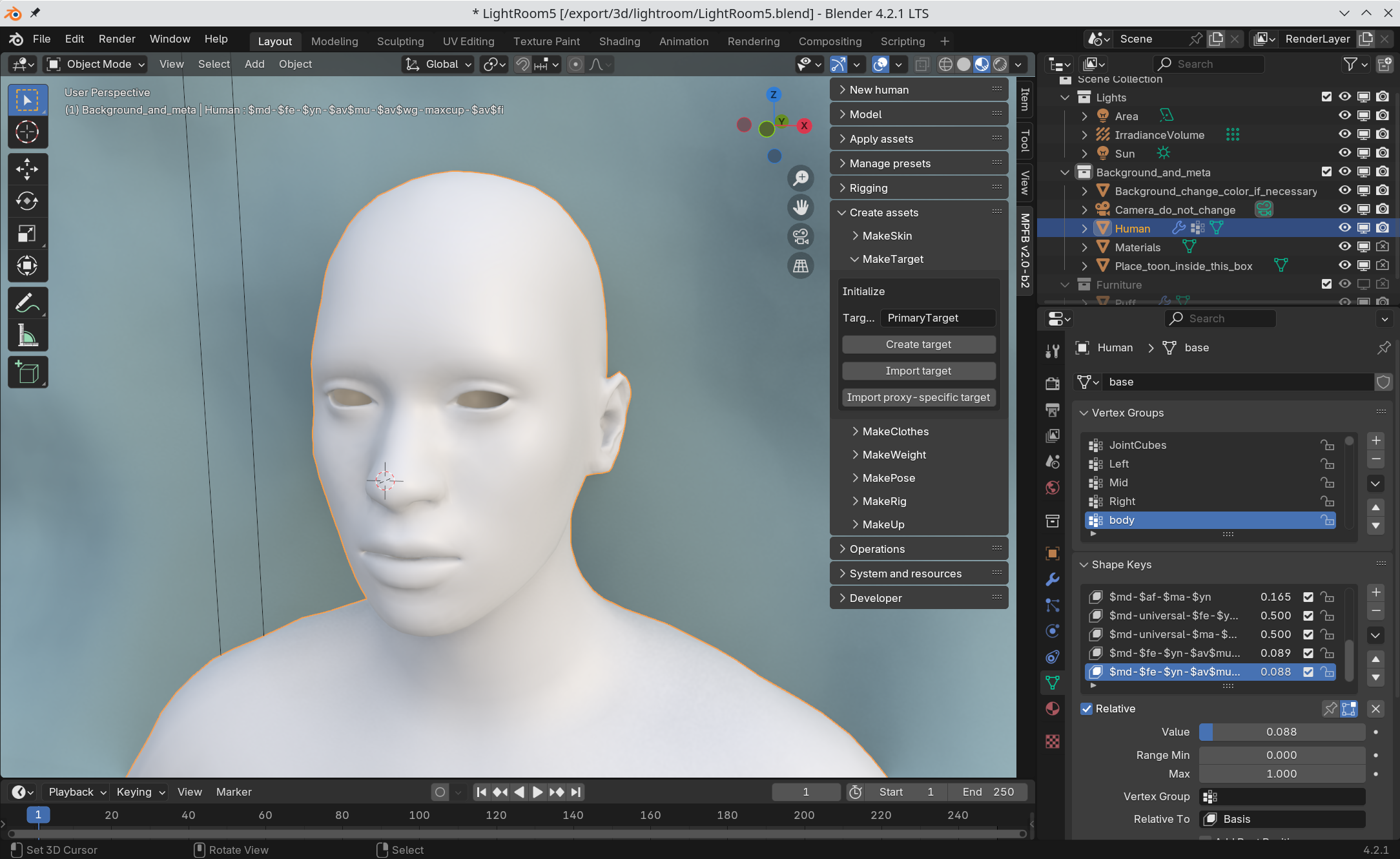Open the Object Mode dropdown
Viewport: 1400px width, 859px height.
click(x=96, y=64)
